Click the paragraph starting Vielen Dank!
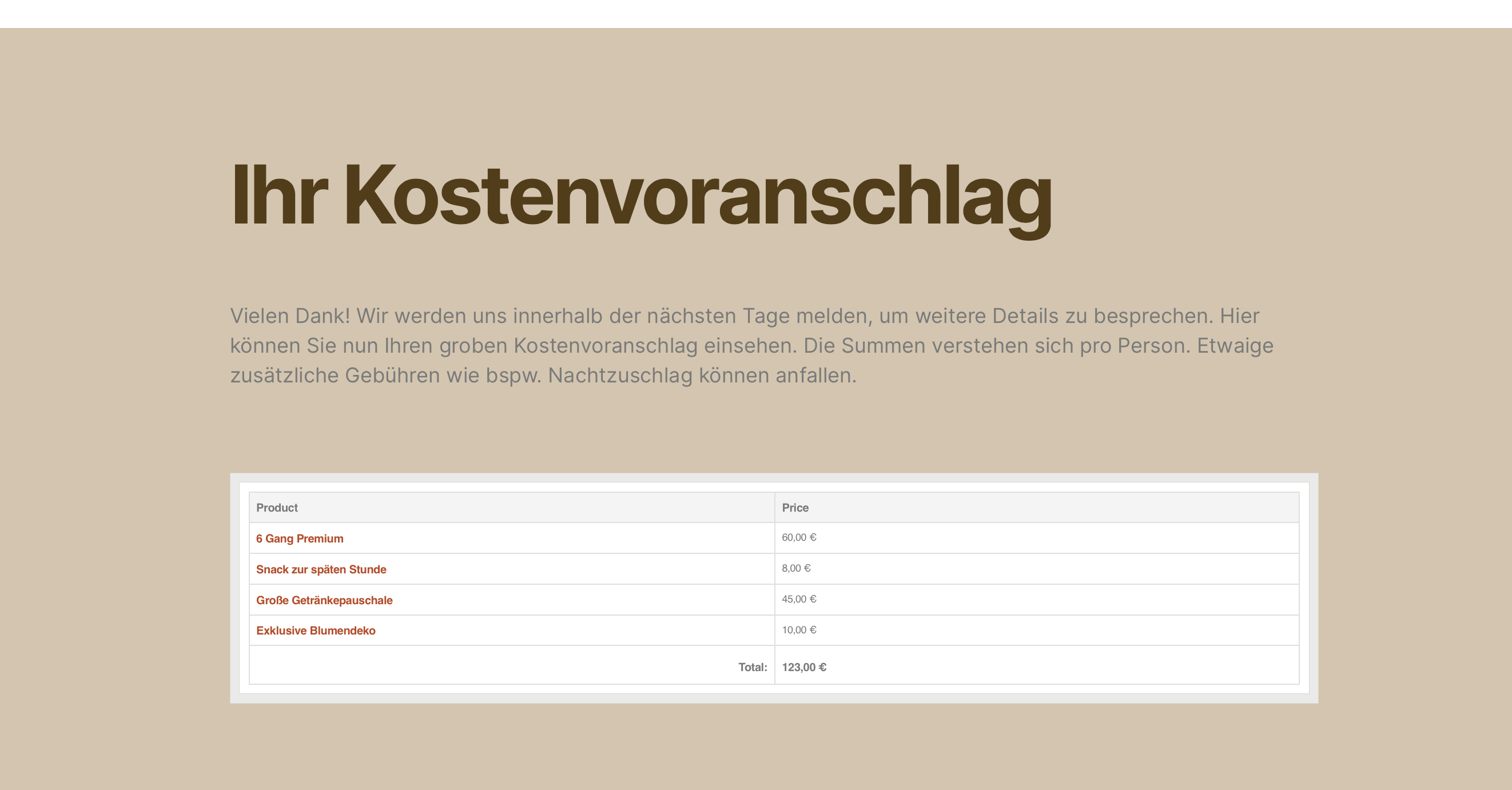The height and width of the screenshot is (790, 1512). pyautogui.click(x=752, y=345)
